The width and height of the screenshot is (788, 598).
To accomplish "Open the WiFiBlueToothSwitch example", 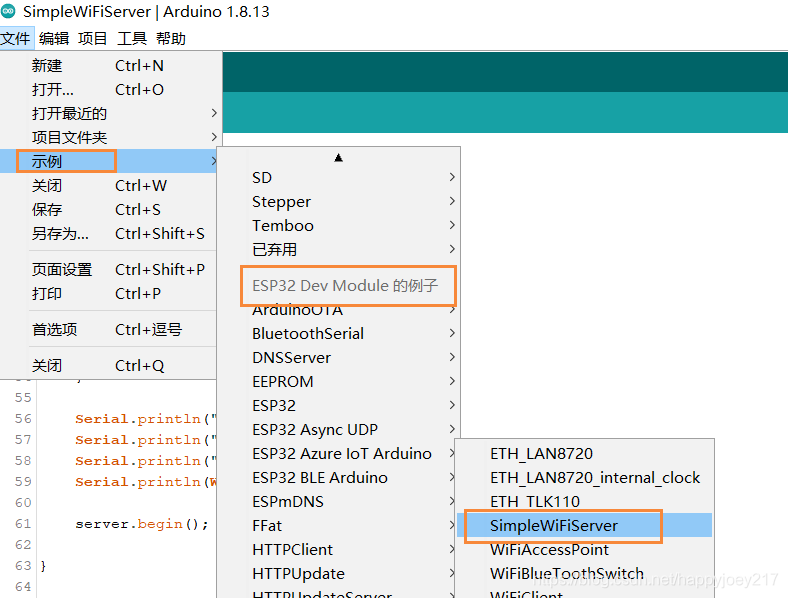I will 585,574.
